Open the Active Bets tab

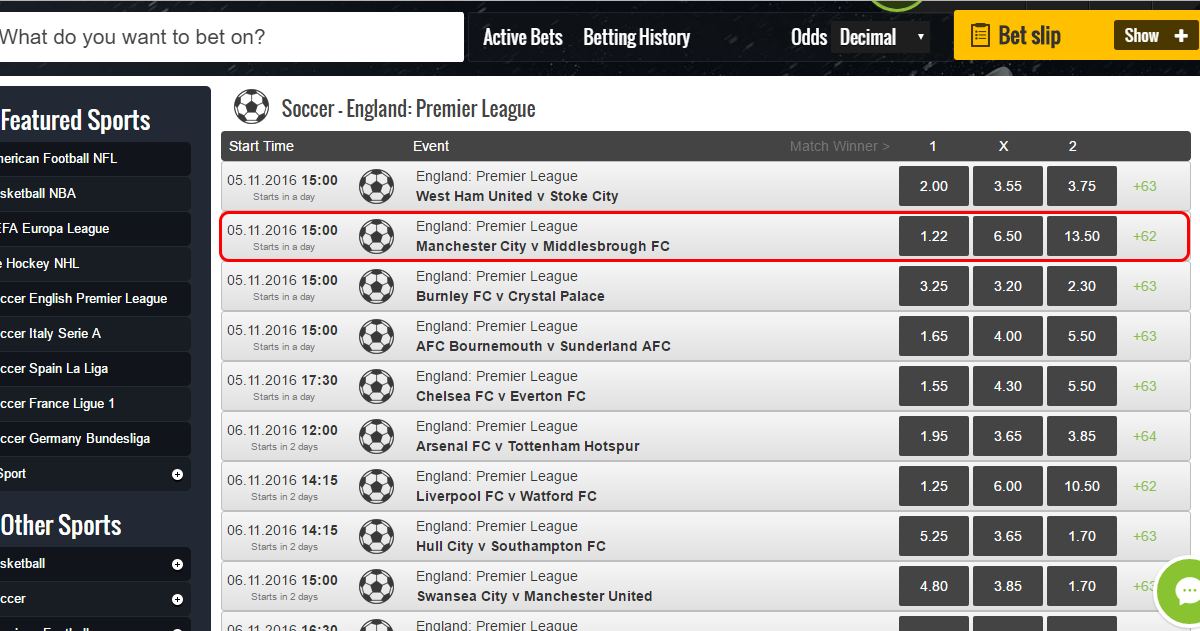pos(523,38)
